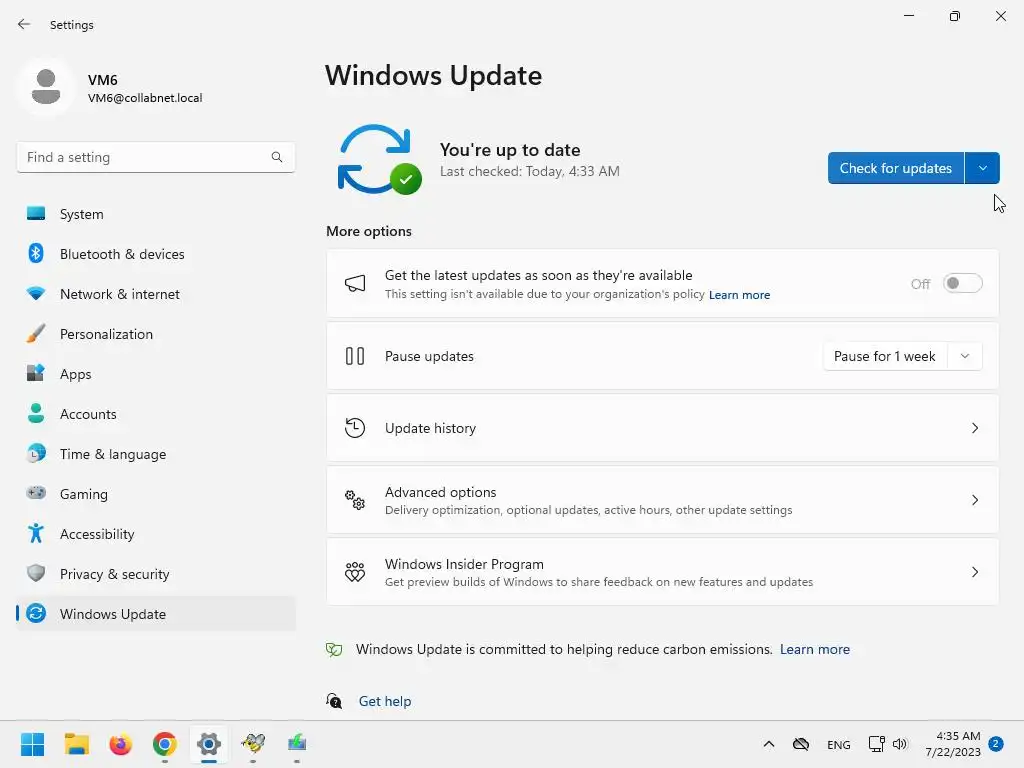
Task: Toggle Get the latest updates switch
Action: pos(963,283)
